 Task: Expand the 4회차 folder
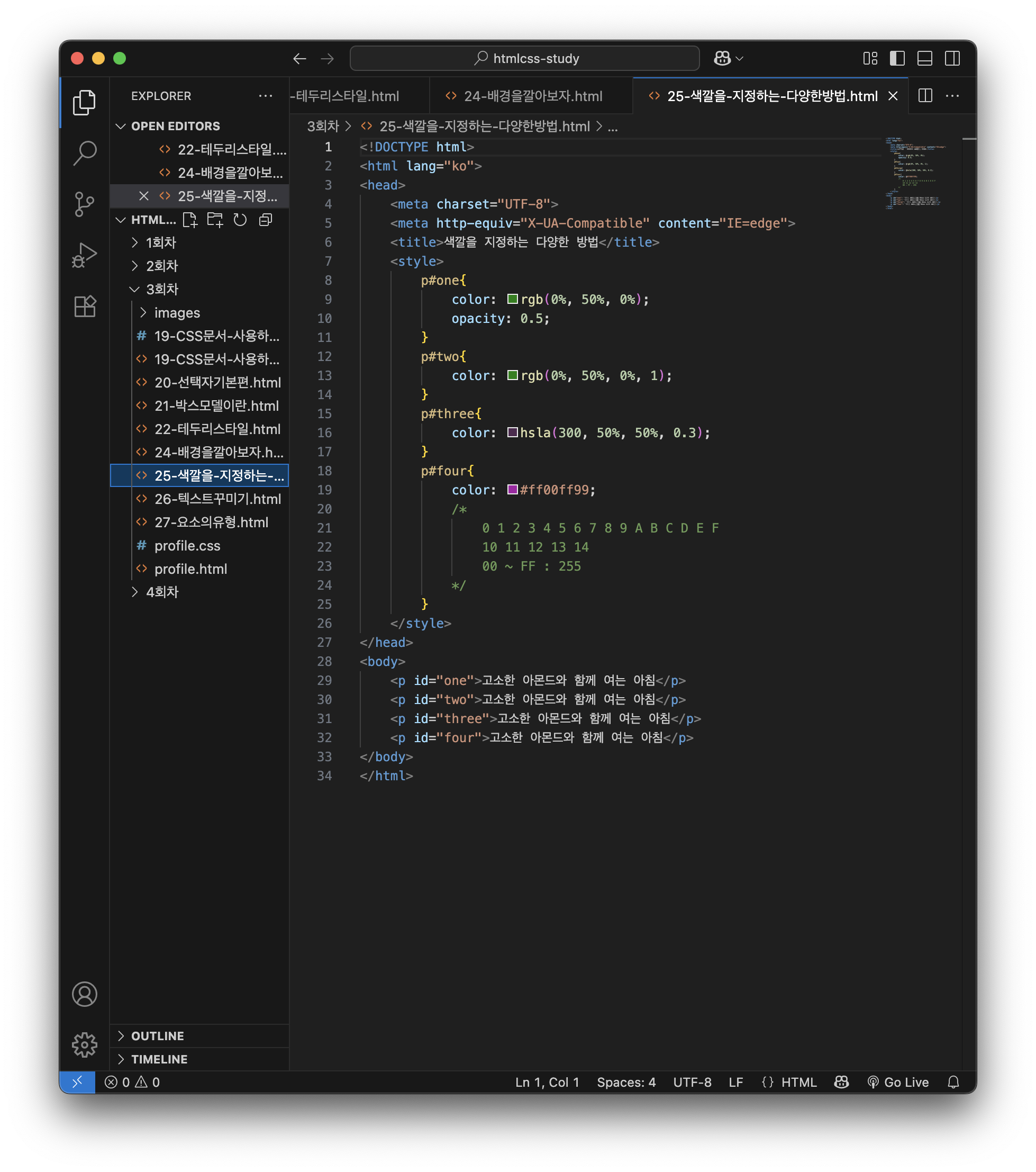pos(162,592)
